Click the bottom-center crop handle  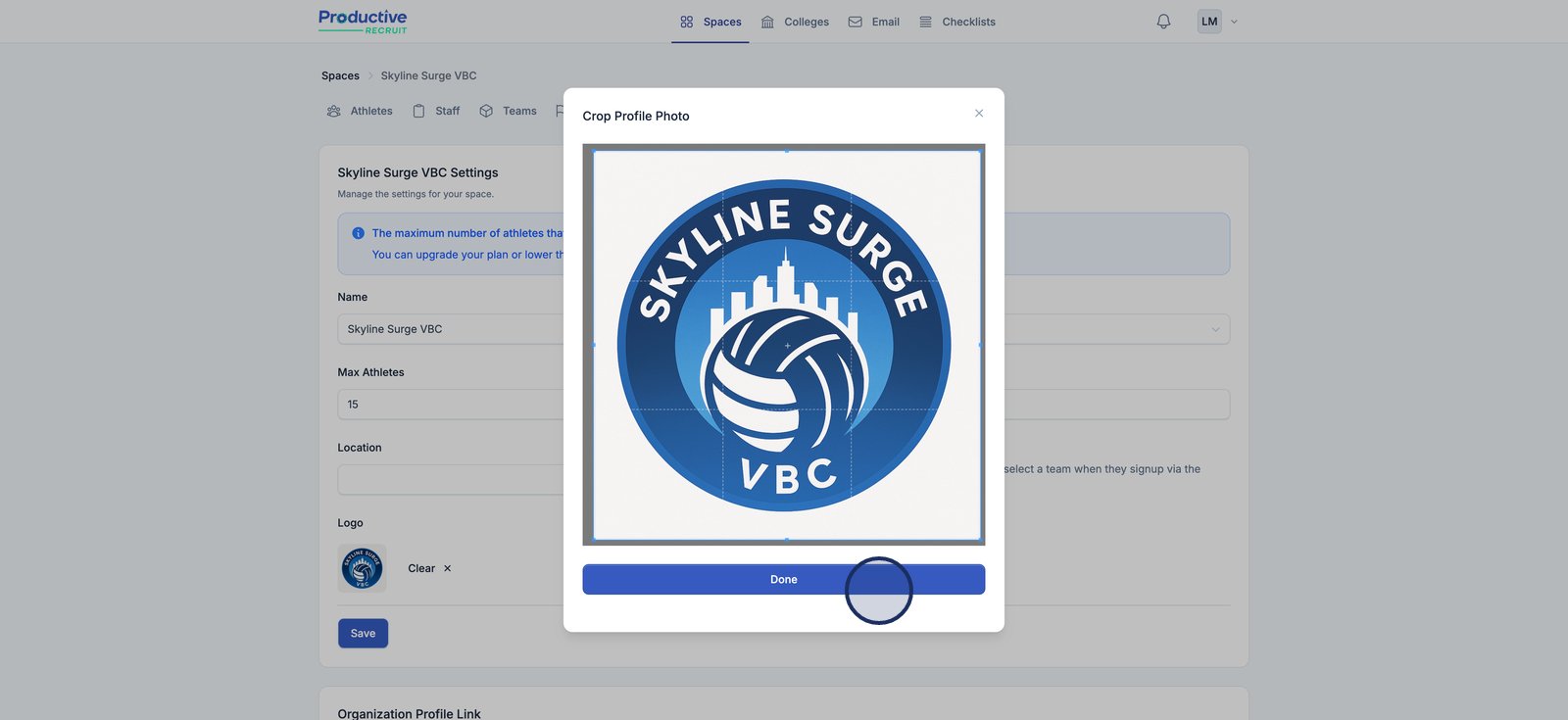pos(786,539)
